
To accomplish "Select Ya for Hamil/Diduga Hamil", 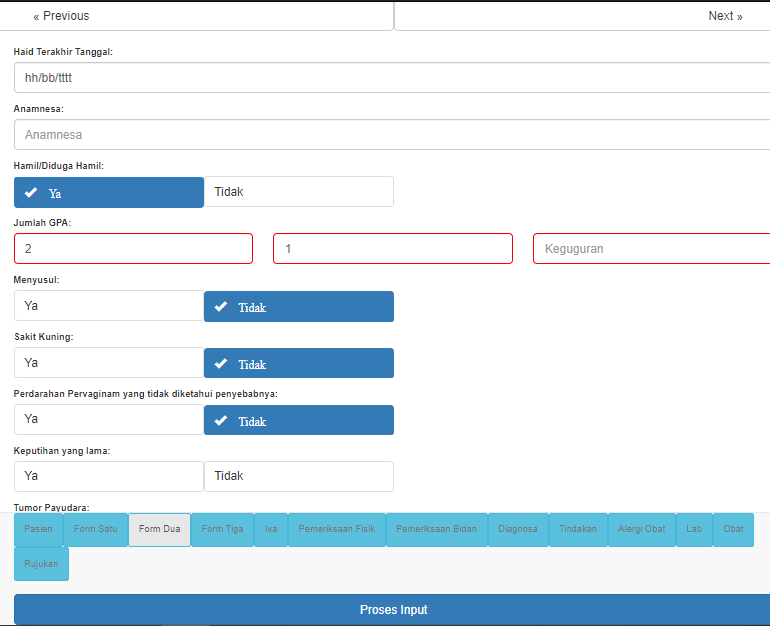I will coord(109,192).
